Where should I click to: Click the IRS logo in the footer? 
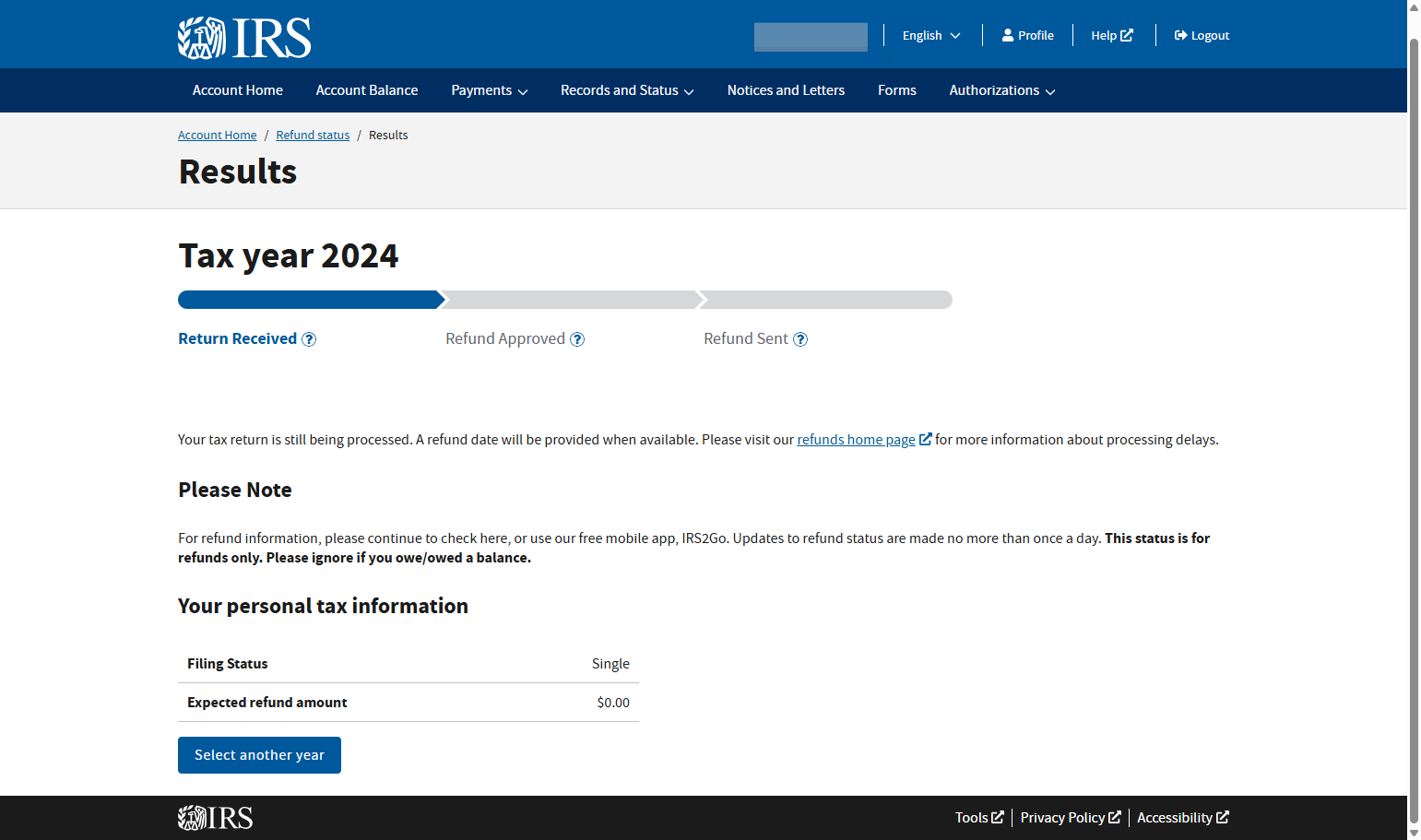coord(216,818)
